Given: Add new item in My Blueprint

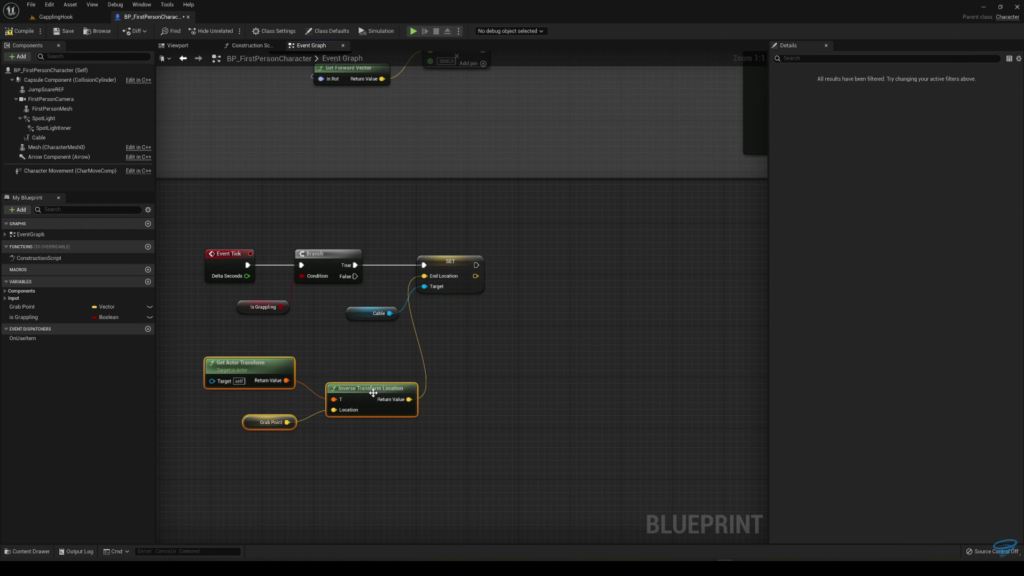Looking at the screenshot, I should point(18,210).
